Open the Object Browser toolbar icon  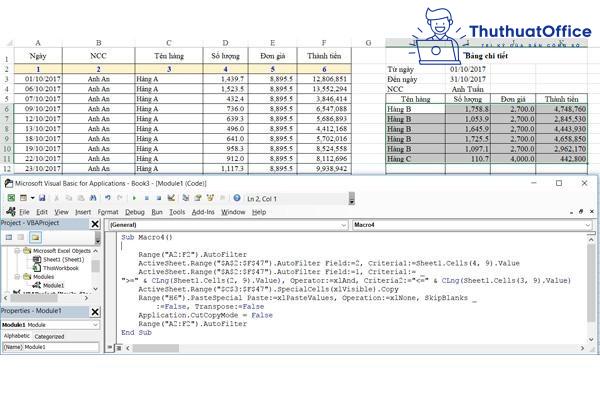(210, 198)
